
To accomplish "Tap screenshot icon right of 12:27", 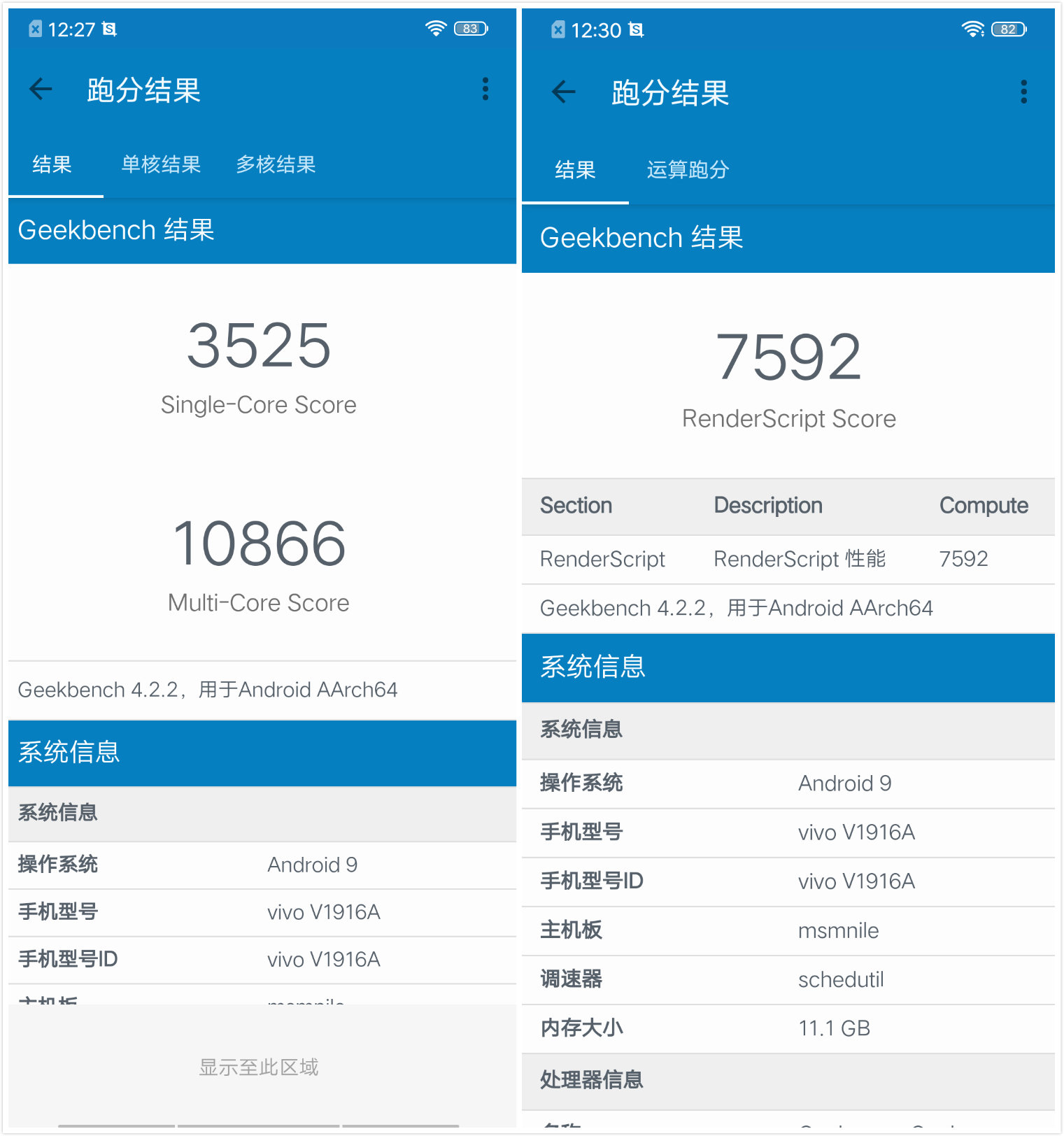I will pyautogui.click(x=109, y=29).
